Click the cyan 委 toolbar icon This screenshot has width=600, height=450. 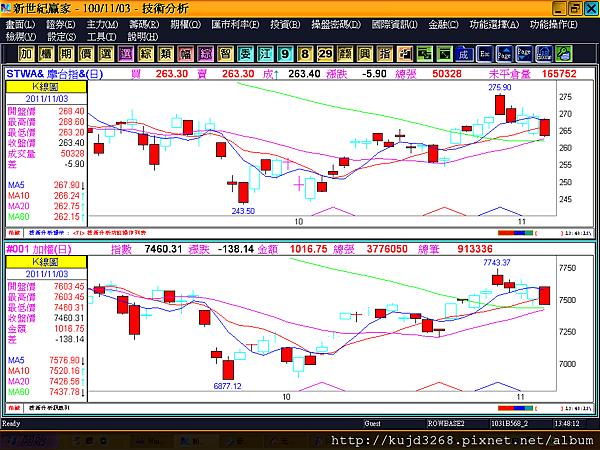pyautogui.click(x=245, y=54)
